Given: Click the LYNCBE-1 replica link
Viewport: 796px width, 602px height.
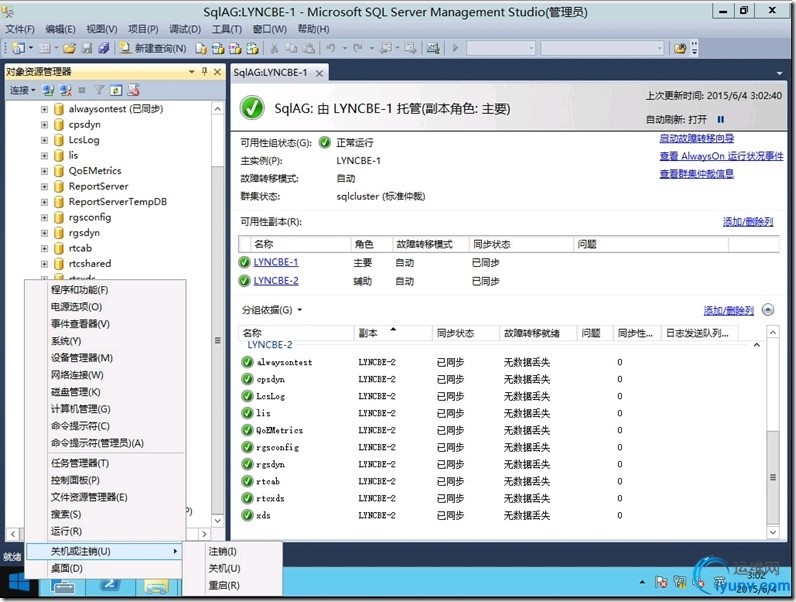Looking at the screenshot, I should click(276, 262).
